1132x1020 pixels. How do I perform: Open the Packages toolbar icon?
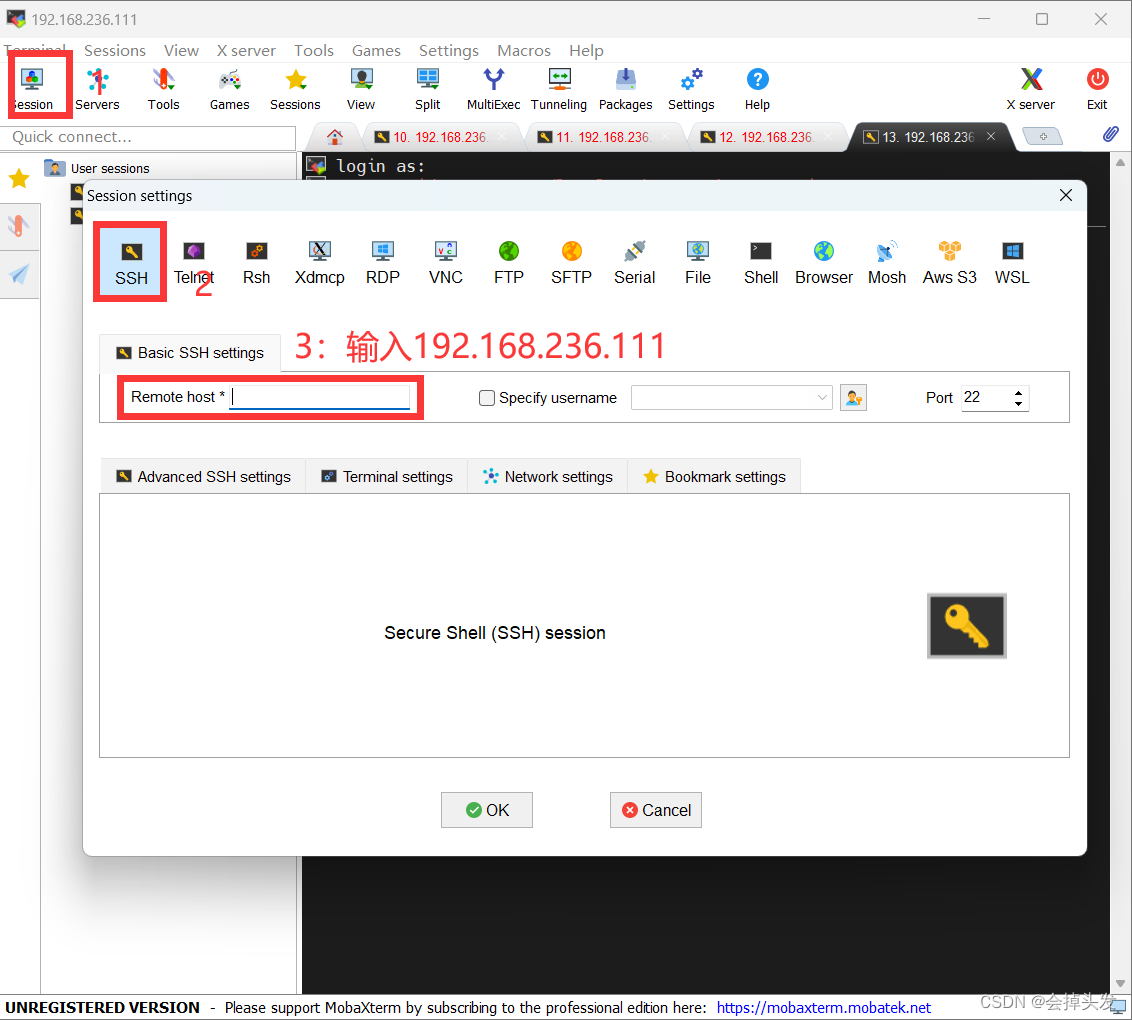coord(625,90)
